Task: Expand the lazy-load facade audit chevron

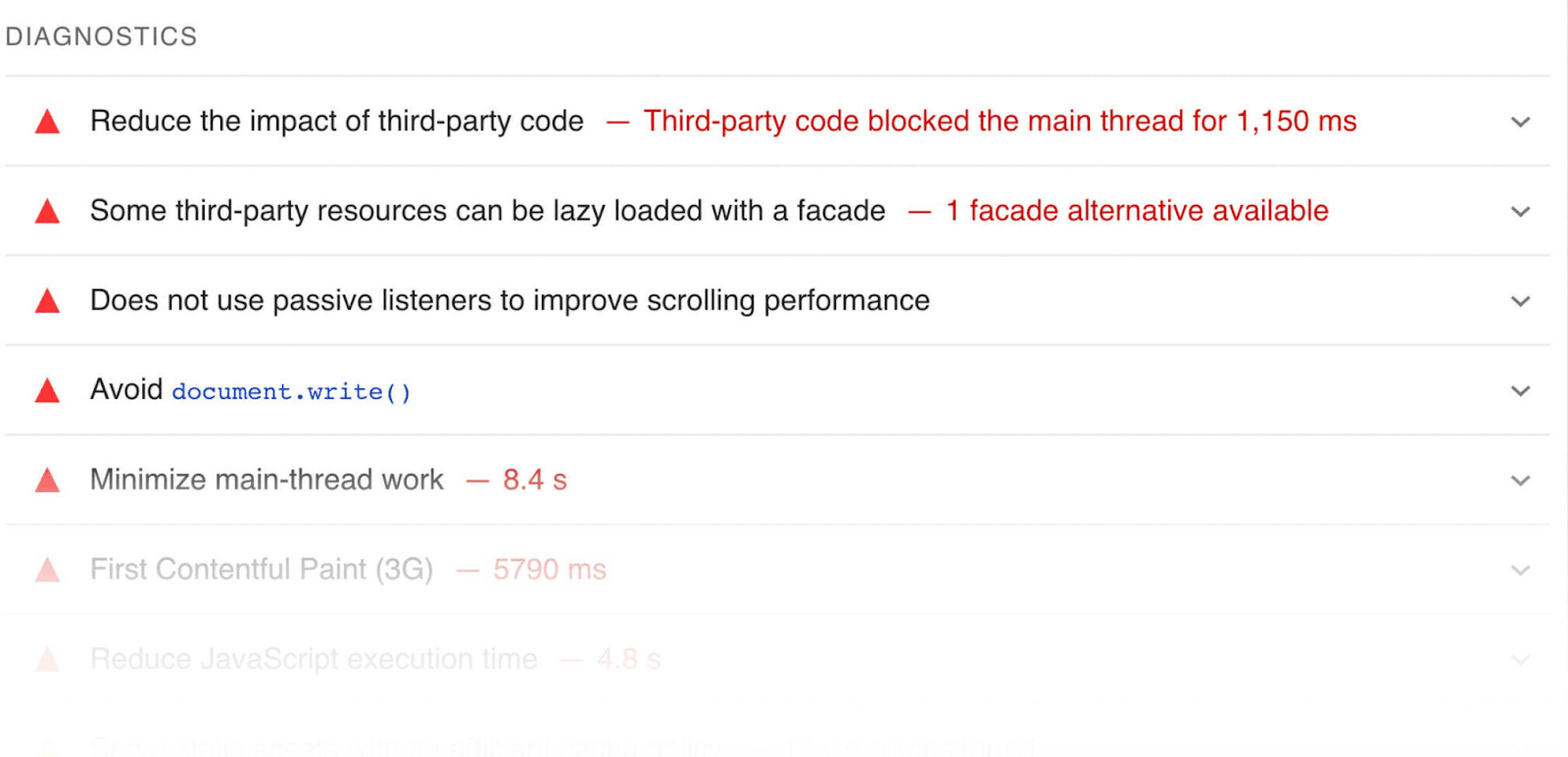Action: pyautogui.click(x=1520, y=212)
